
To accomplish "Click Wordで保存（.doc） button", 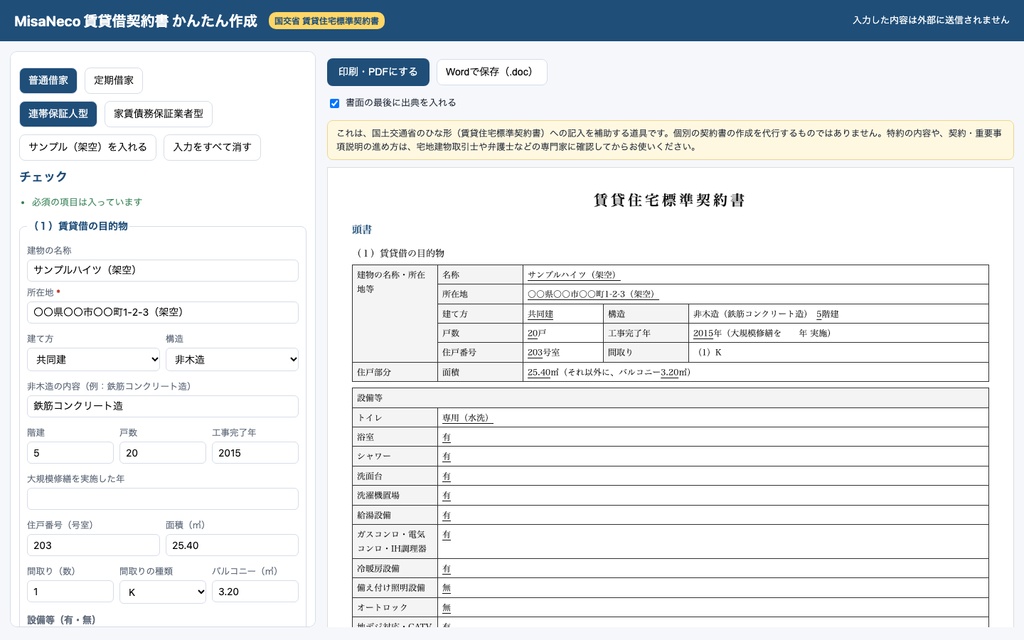I will pos(491,72).
